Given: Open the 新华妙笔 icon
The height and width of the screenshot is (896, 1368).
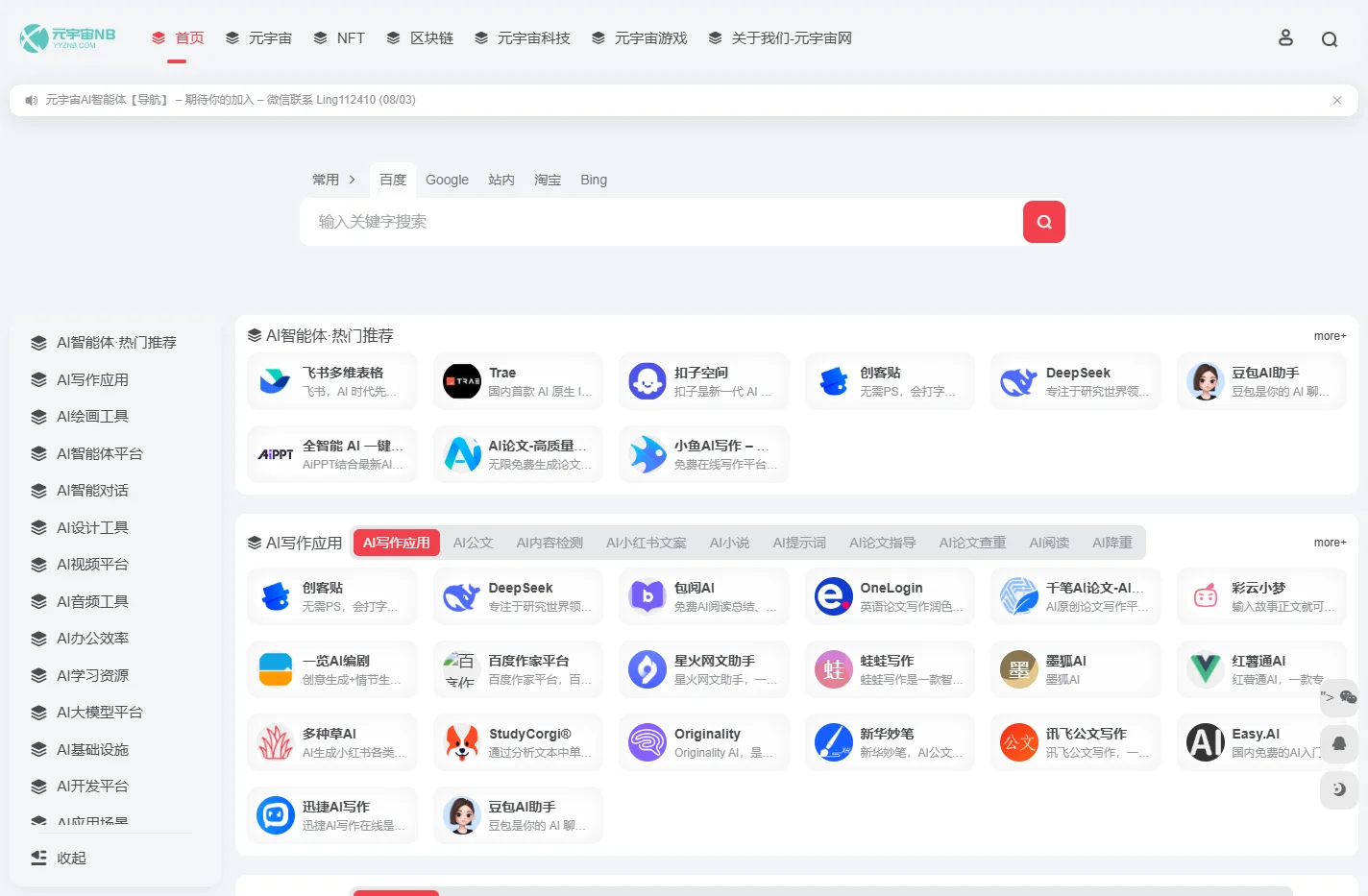Looking at the screenshot, I should click(833, 742).
